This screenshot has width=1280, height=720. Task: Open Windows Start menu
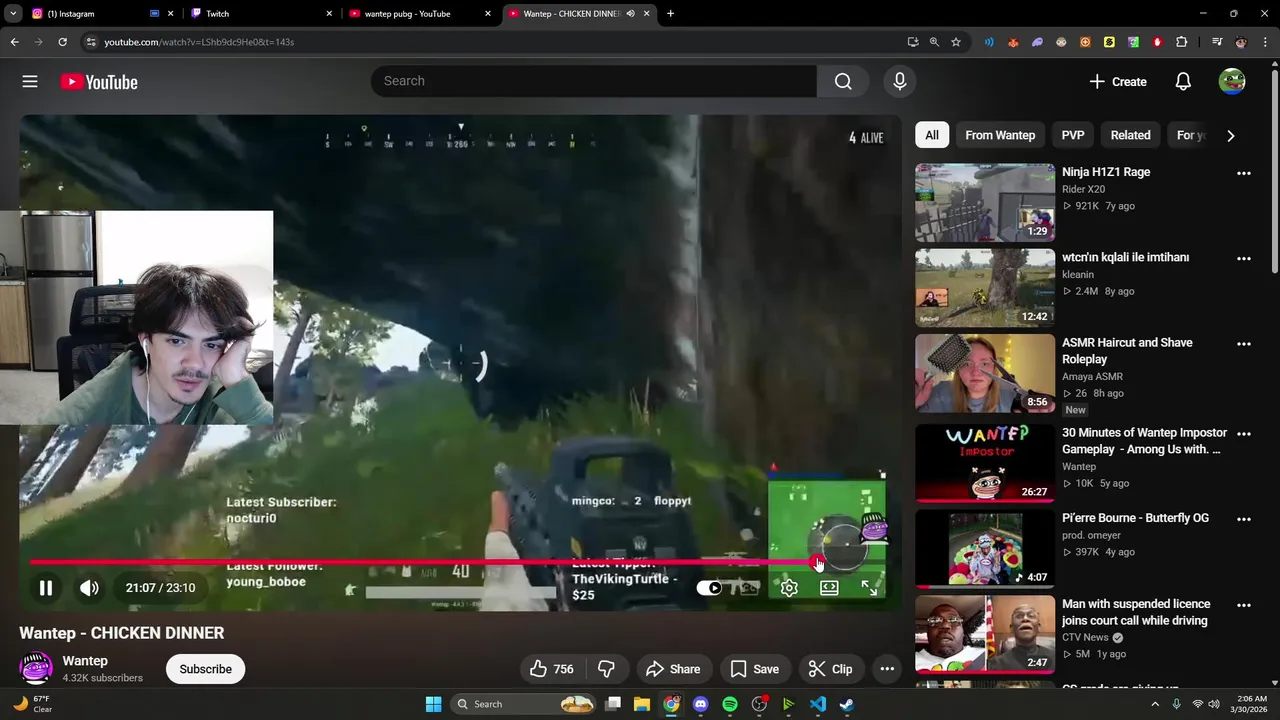click(433, 704)
